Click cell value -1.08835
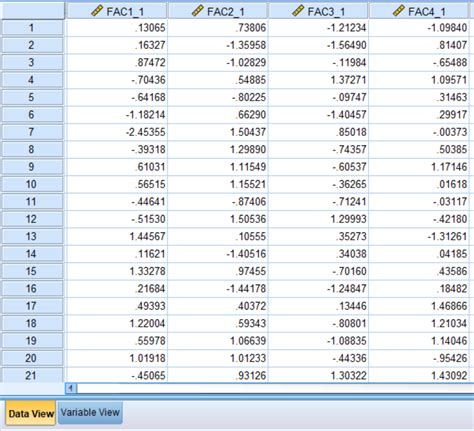The width and height of the screenshot is (474, 431). tap(318, 341)
